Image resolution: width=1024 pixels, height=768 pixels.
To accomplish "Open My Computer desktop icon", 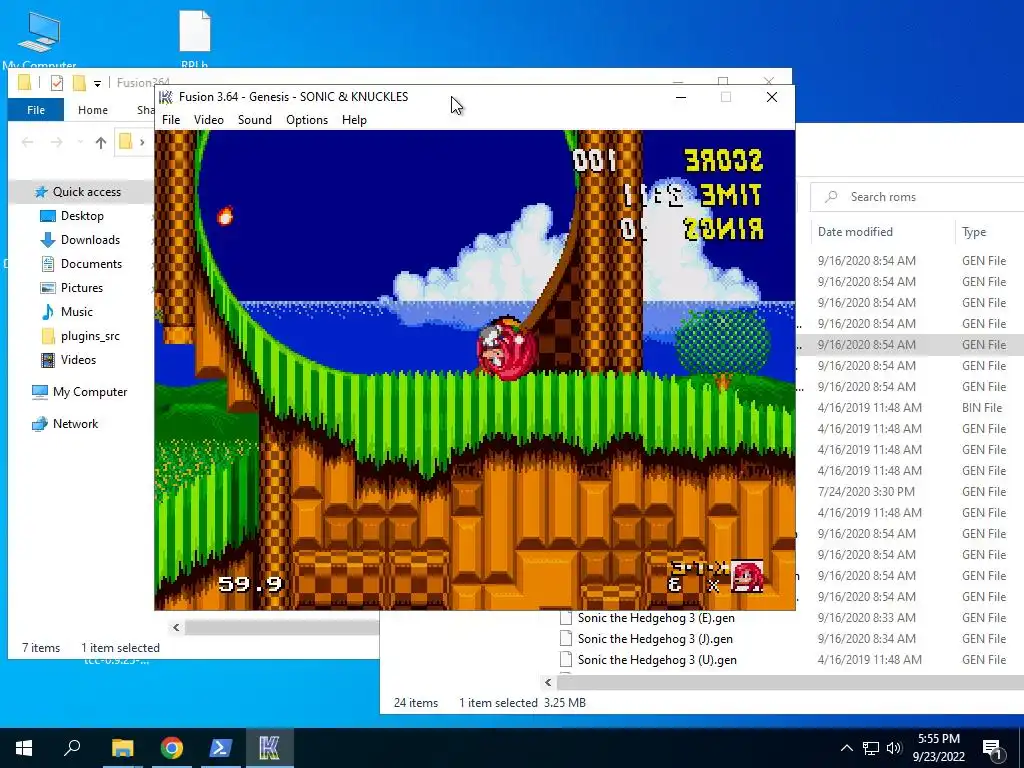I will click(39, 39).
